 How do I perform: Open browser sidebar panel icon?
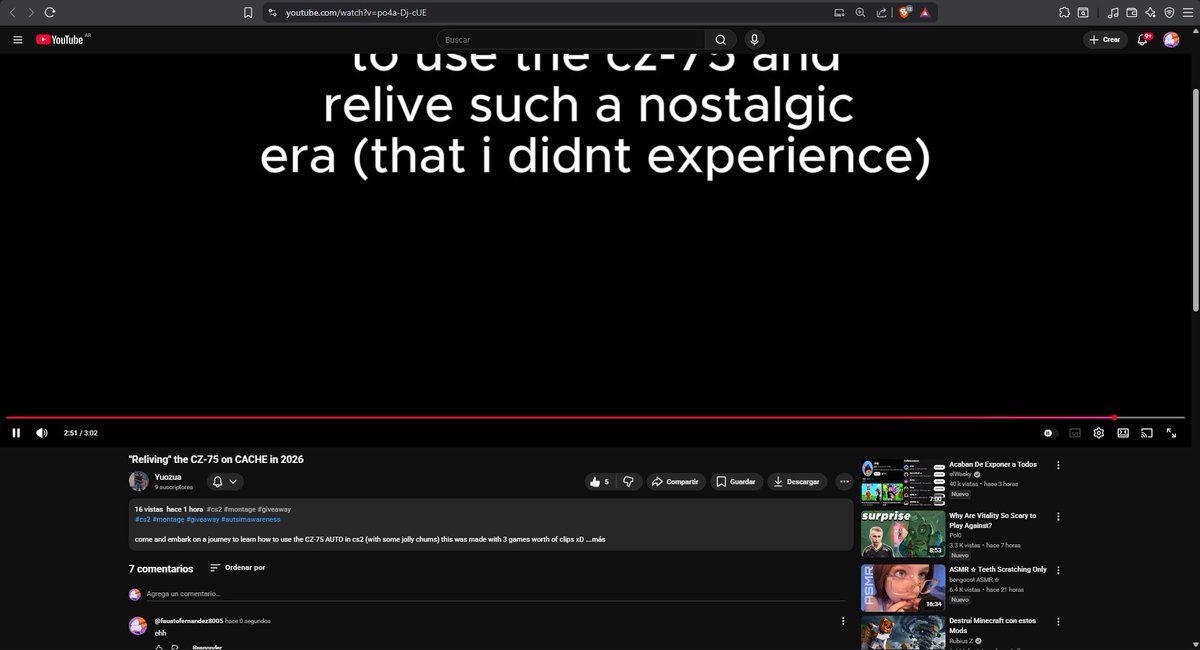pos(1082,13)
